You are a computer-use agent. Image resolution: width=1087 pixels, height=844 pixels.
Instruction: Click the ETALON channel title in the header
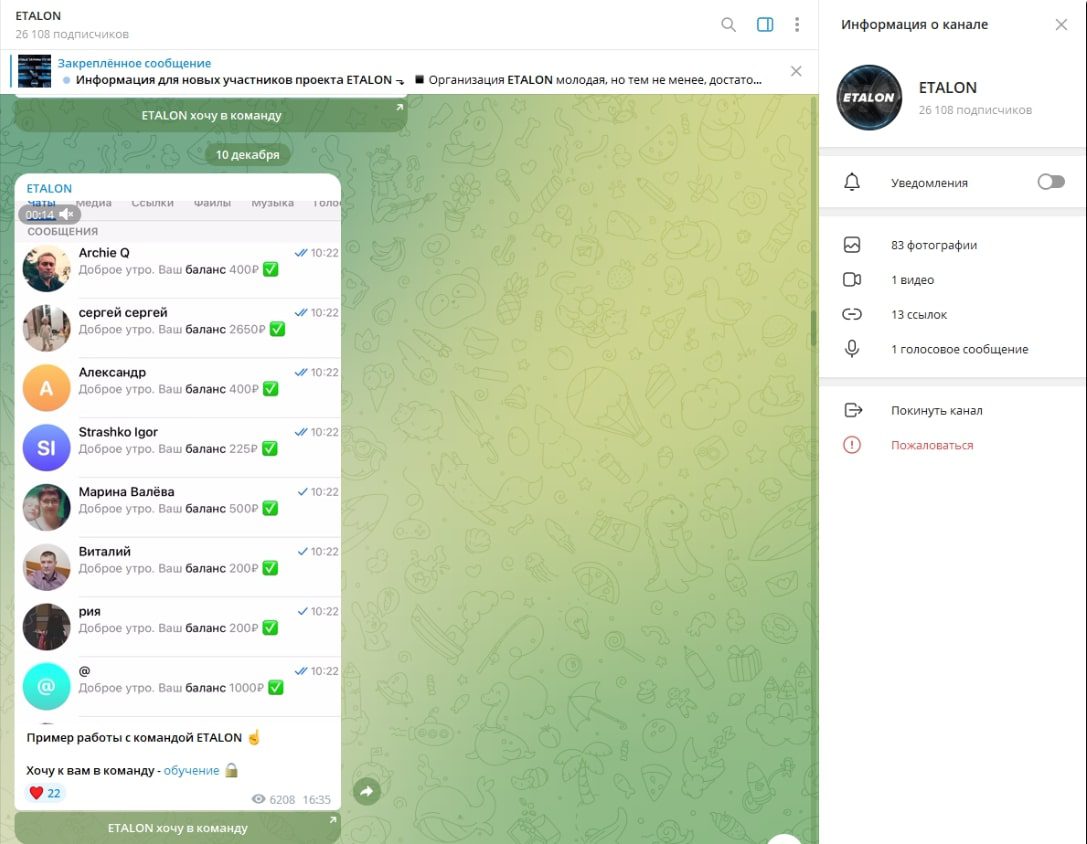click(38, 16)
